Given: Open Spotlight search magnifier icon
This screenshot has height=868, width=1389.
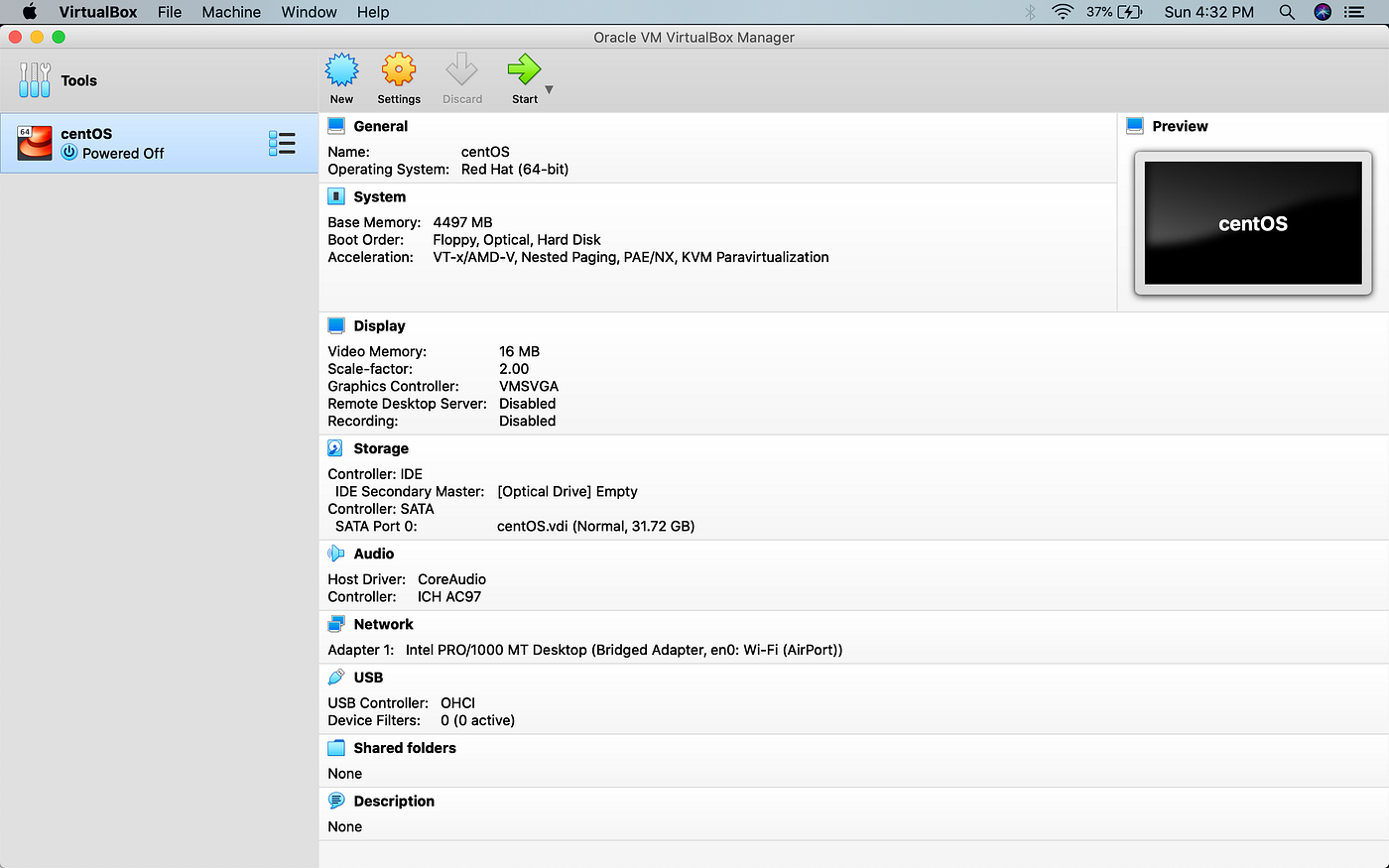Looking at the screenshot, I should pyautogui.click(x=1287, y=12).
